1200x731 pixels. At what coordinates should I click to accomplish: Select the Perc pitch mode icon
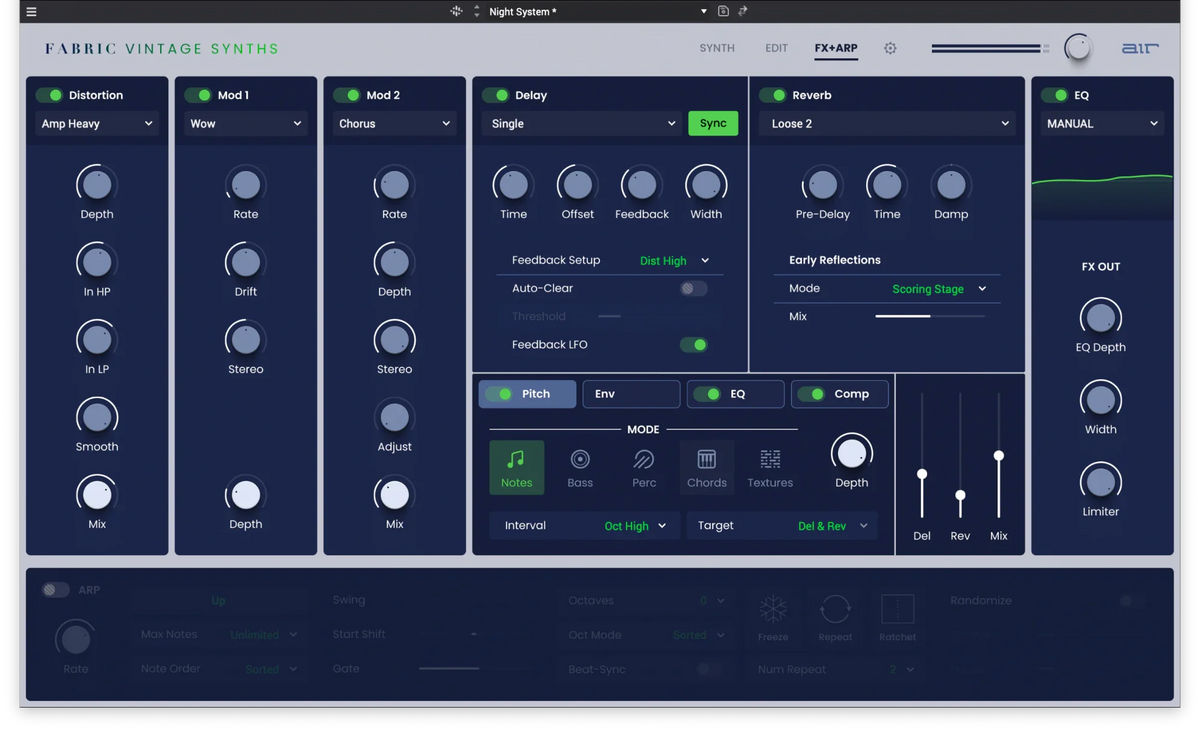644,467
